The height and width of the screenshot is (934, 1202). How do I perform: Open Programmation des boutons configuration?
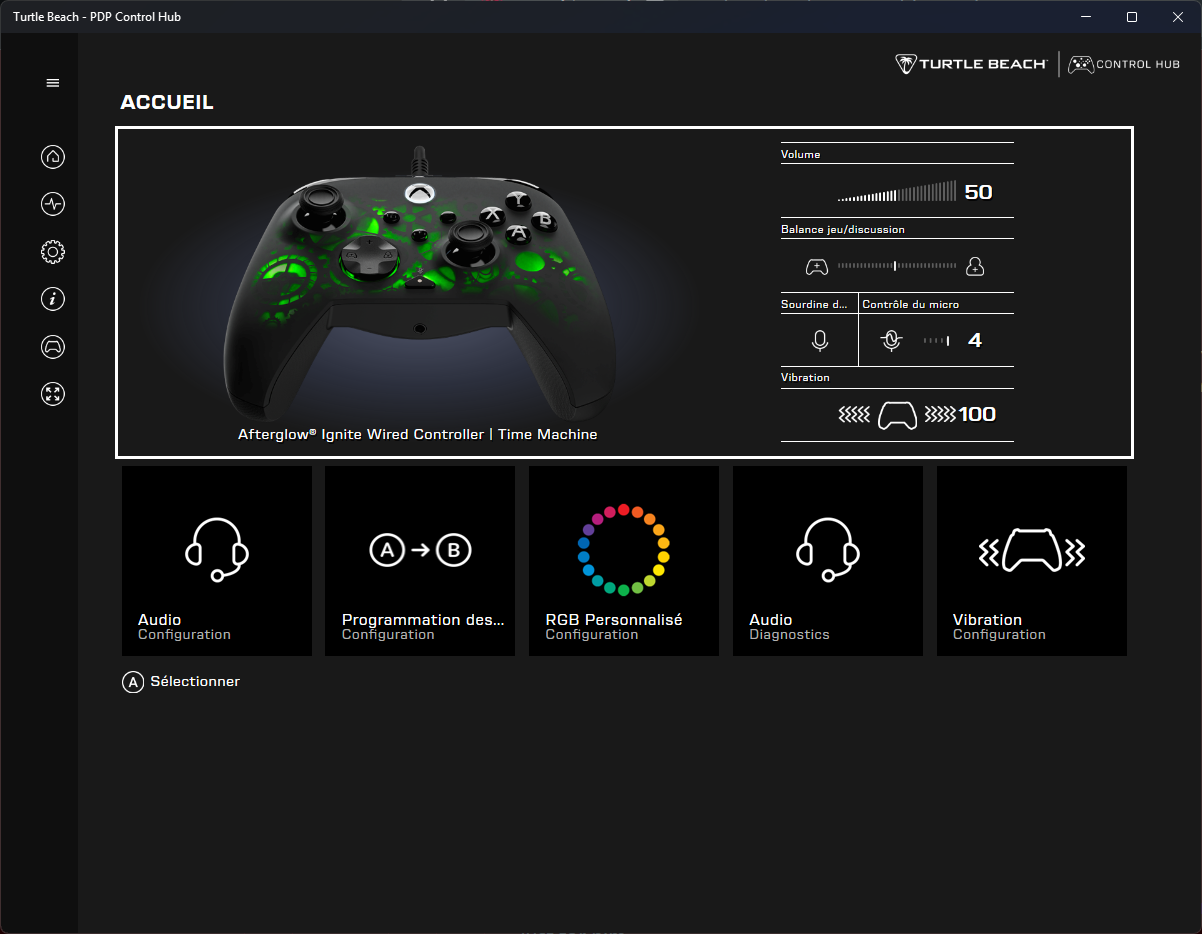[x=420, y=560]
